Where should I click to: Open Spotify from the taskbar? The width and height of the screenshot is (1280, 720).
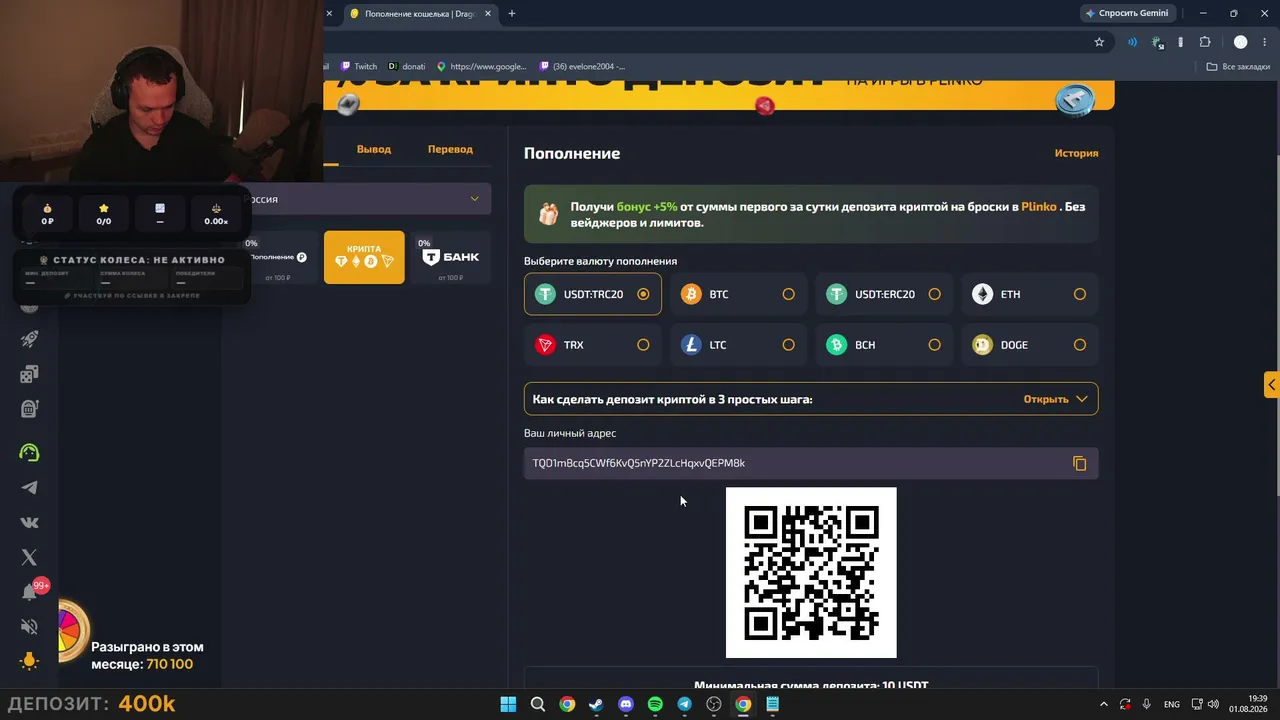655,704
